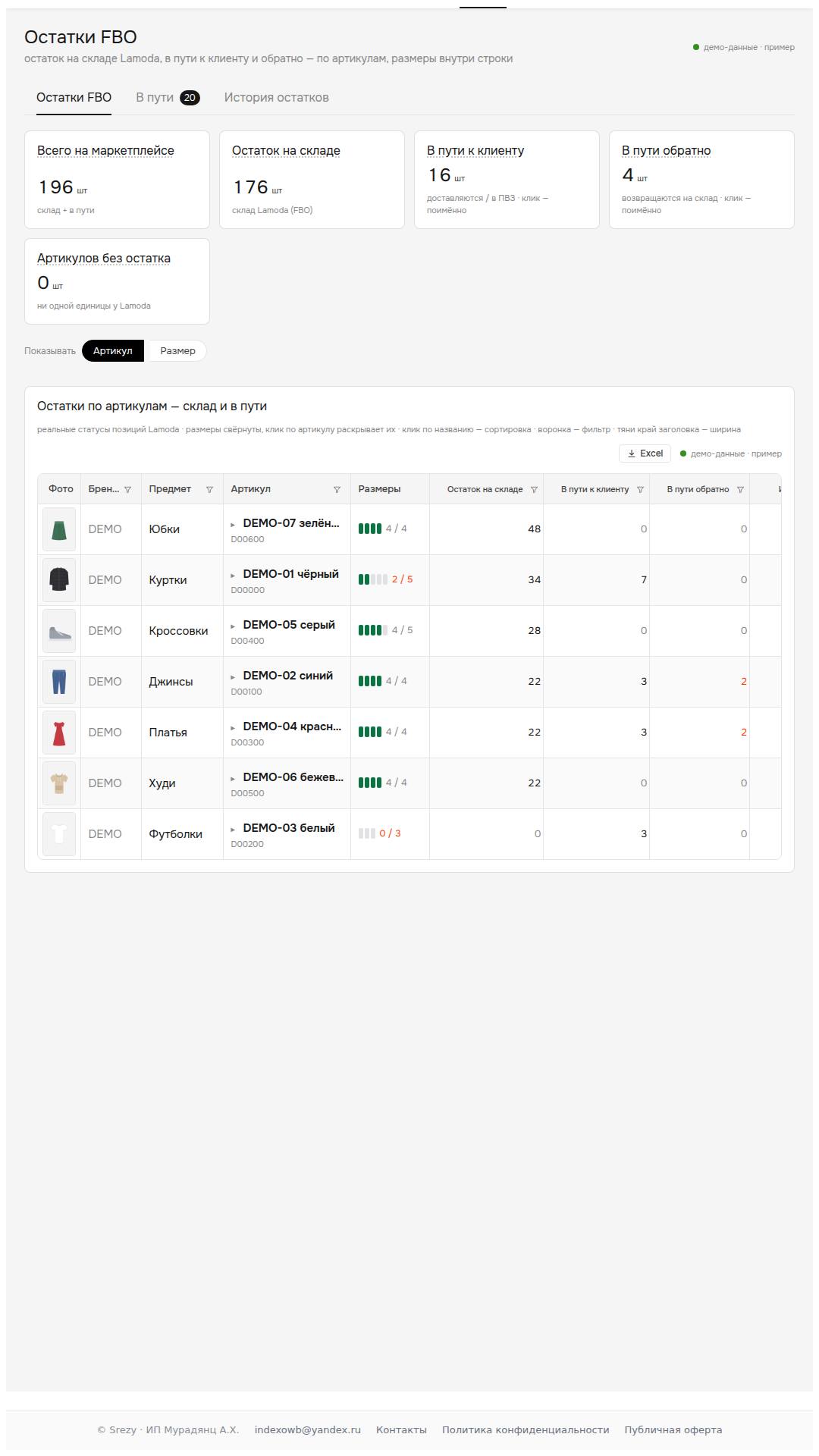
Task: Open the История остатков tab
Action: (277, 98)
